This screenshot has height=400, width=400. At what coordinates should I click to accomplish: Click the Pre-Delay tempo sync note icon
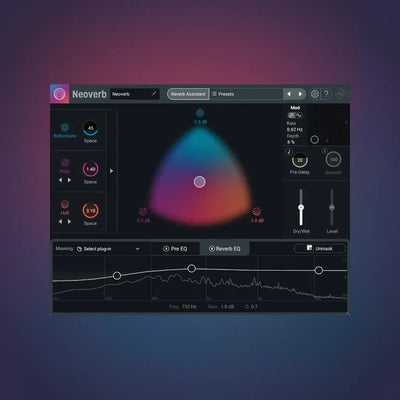(x=289, y=152)
